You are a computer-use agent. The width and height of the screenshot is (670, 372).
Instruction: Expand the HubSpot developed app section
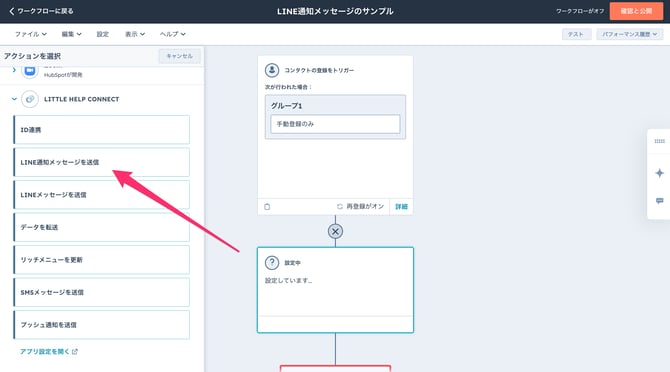tap(14, 70)
